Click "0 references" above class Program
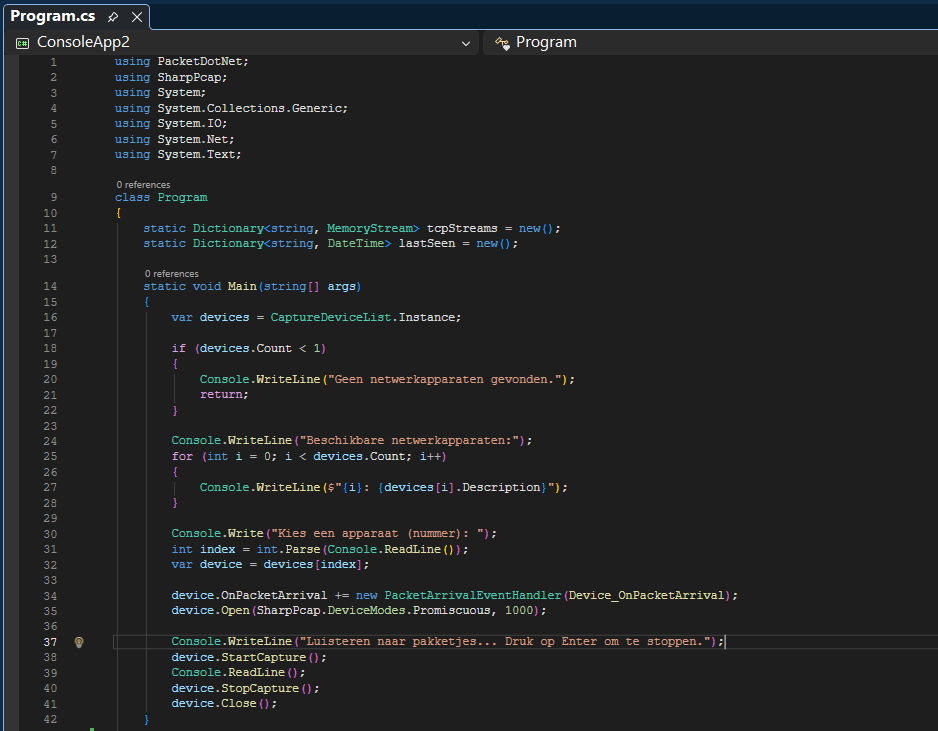The image size is (938, 731). pyautogui.click(x=143, y=185)
